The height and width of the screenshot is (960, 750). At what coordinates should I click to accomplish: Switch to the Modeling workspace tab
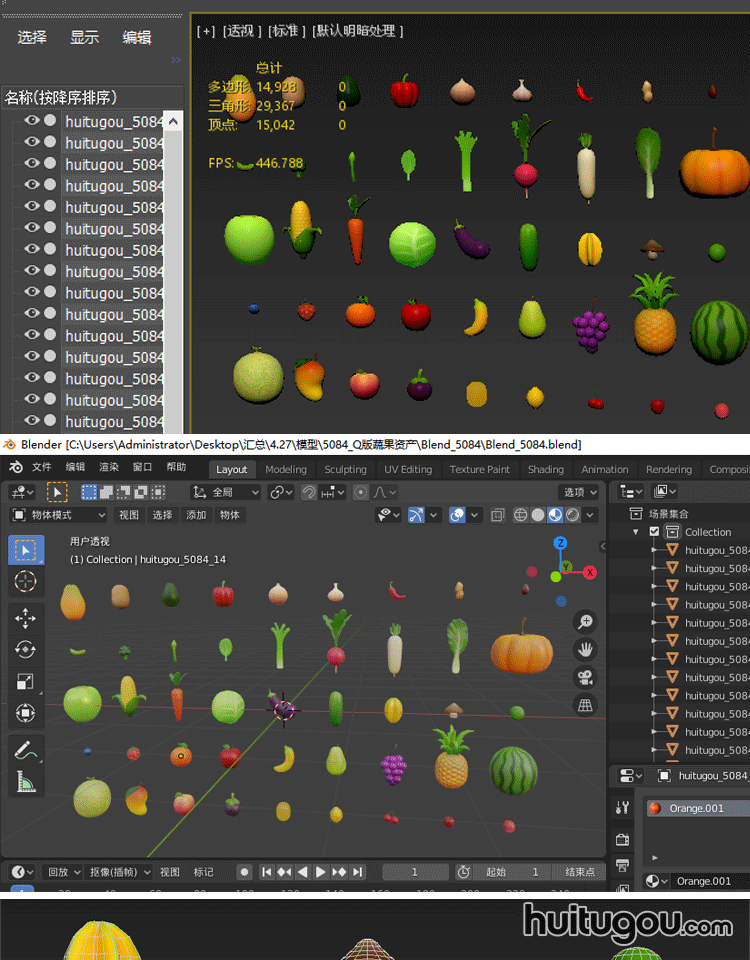coord(286,469)
